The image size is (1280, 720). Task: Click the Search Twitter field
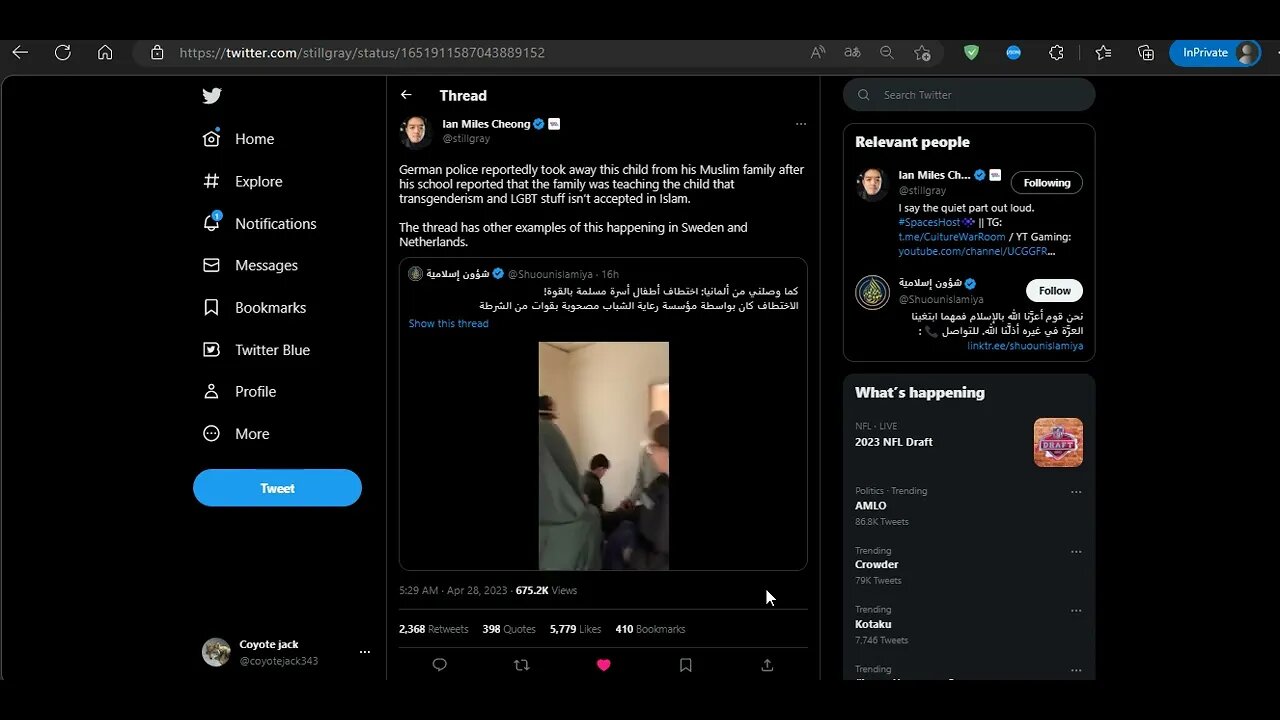[x=969, y=95]
